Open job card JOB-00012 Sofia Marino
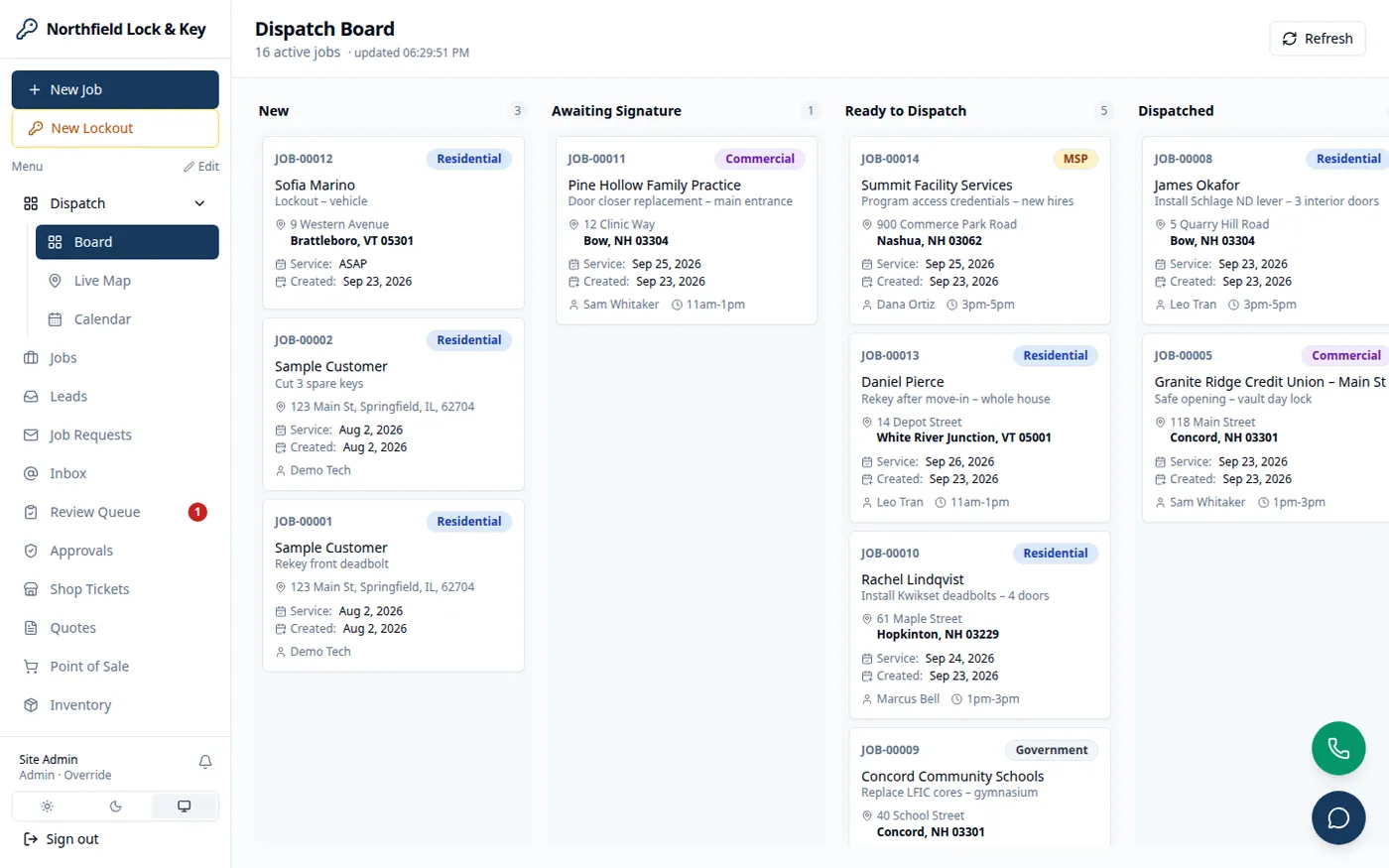 (393, 223)
